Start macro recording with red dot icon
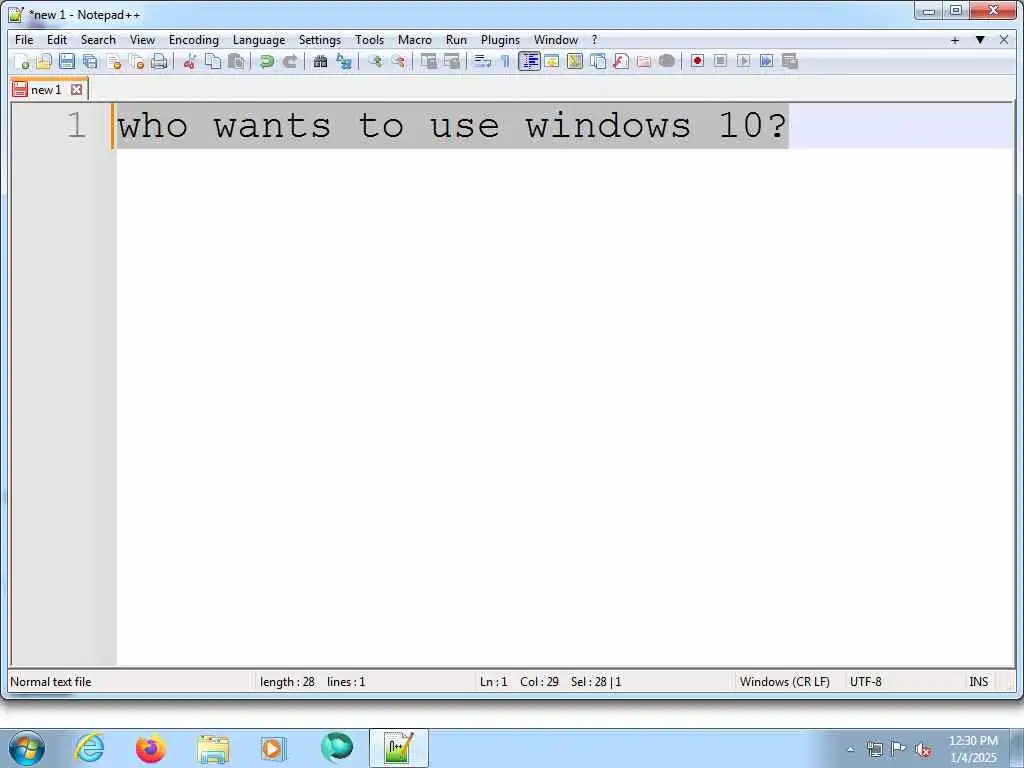1024x768 pixels. click(697, 61)
